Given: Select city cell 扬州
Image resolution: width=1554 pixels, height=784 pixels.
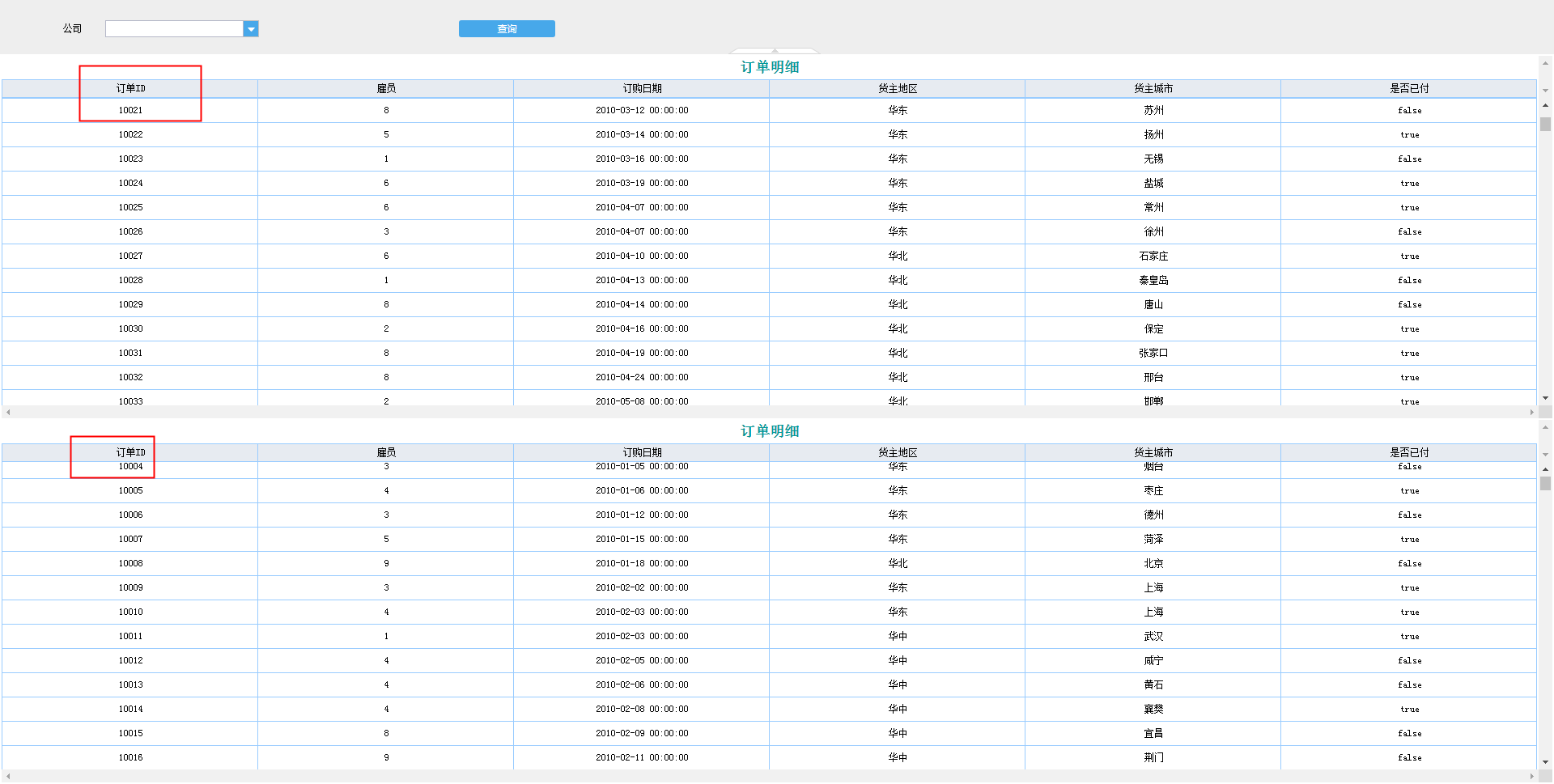Looking at the screenshot, I should coord(1153,134).
